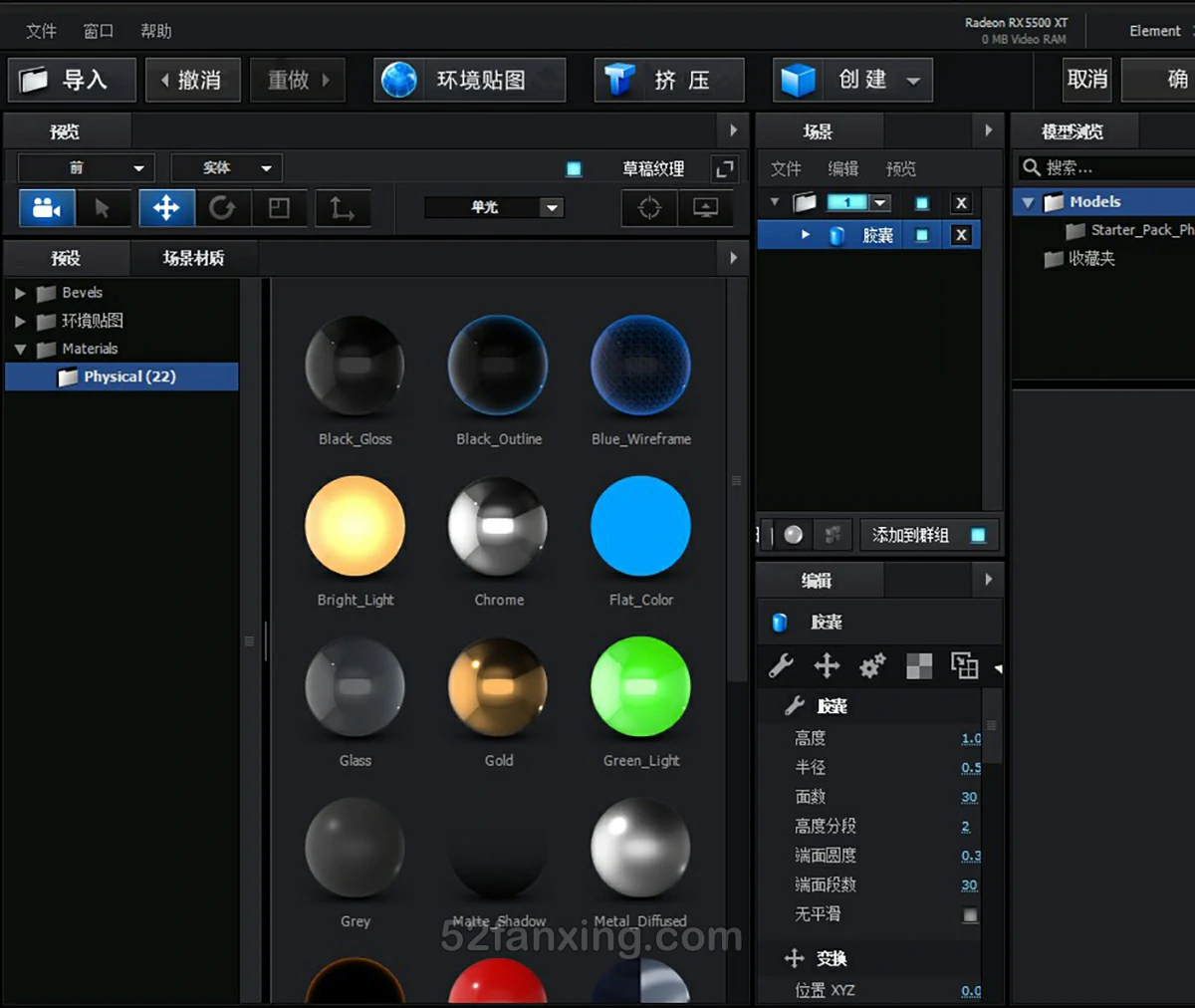Open the overlapping squares tab in edit panel

964,665
